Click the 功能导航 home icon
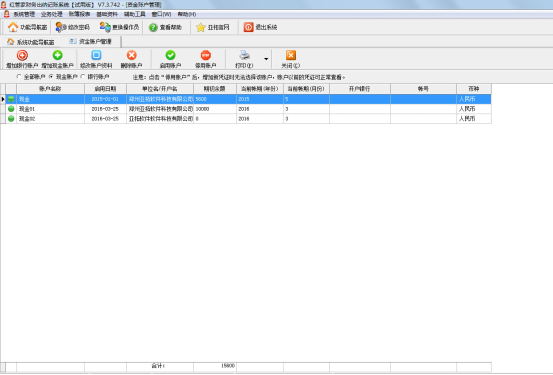Image resolution: width=553 pixels, height=375 pixels. pos(13,27)
